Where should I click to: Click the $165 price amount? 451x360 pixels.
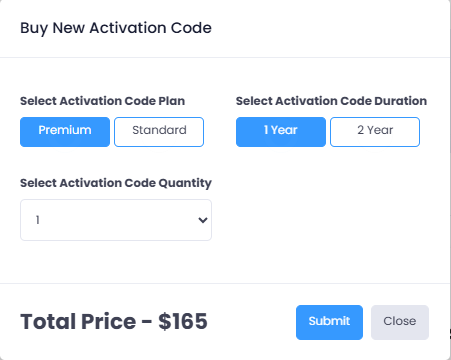[x=183, y=321]
